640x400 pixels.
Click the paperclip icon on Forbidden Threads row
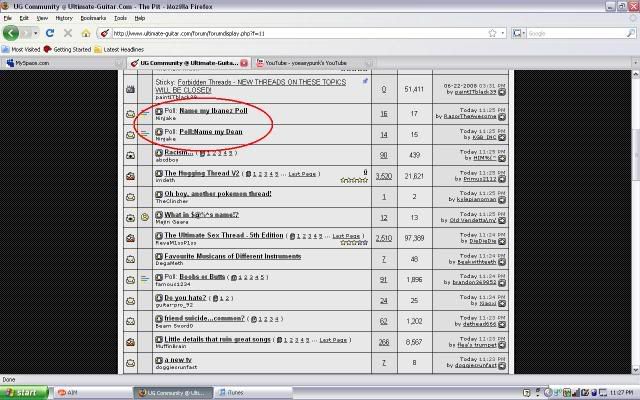pos(365,81)
